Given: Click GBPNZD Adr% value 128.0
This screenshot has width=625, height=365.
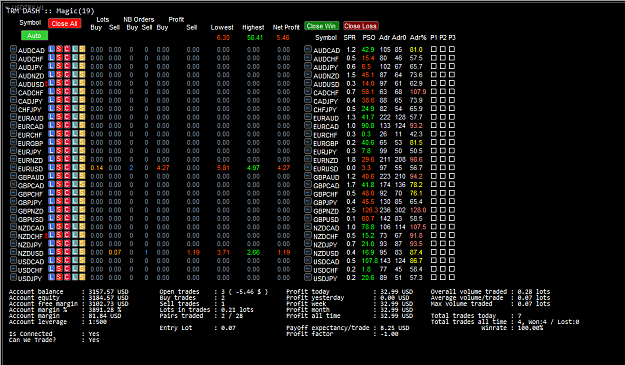Looking at the screenshot, I should (418, 210).
